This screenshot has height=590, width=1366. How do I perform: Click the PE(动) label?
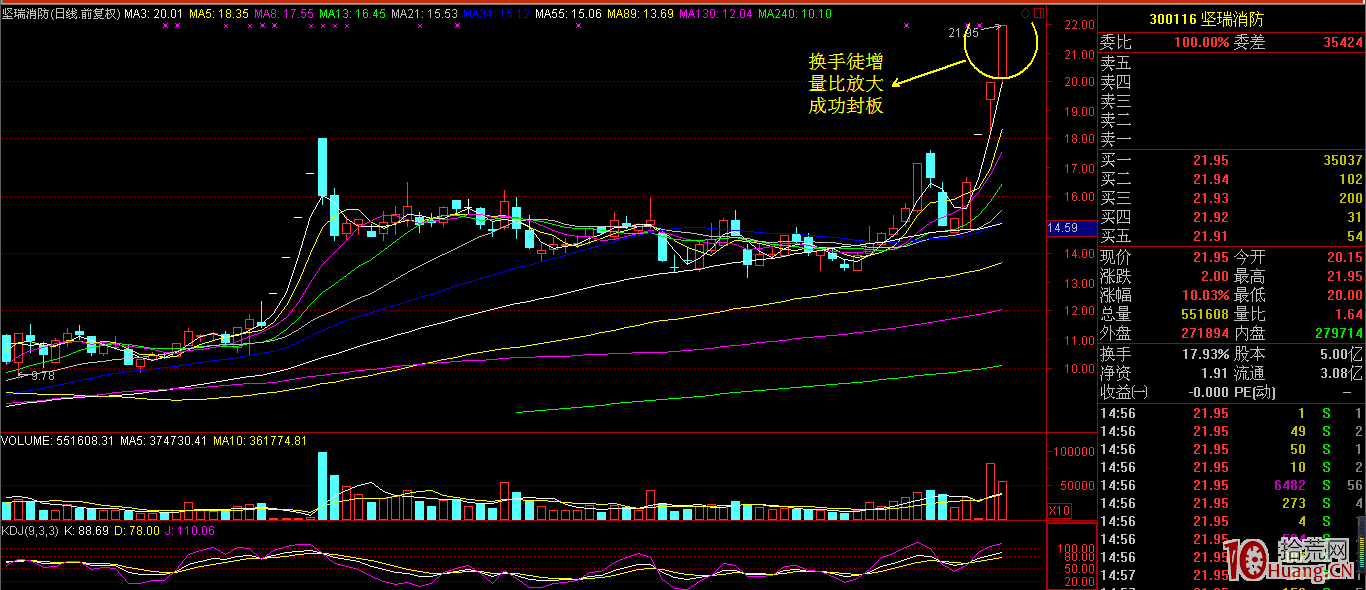coord(1255,392)
